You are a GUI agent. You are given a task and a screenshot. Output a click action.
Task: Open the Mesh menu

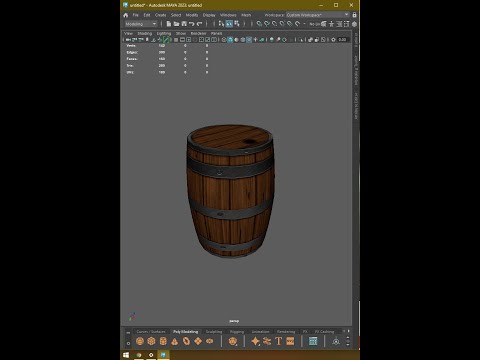tap(246, 15)
